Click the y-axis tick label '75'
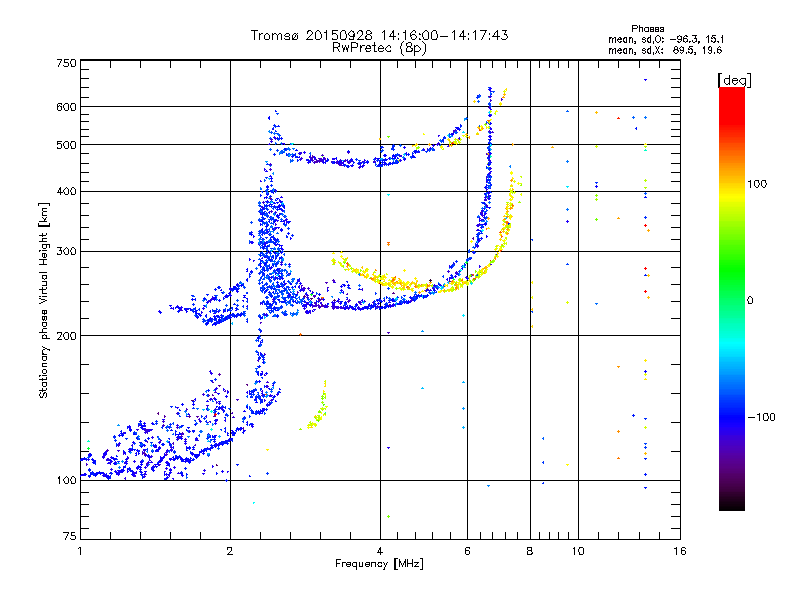The width and height of the screenshot is (800, 600). [x=70, y=536]
